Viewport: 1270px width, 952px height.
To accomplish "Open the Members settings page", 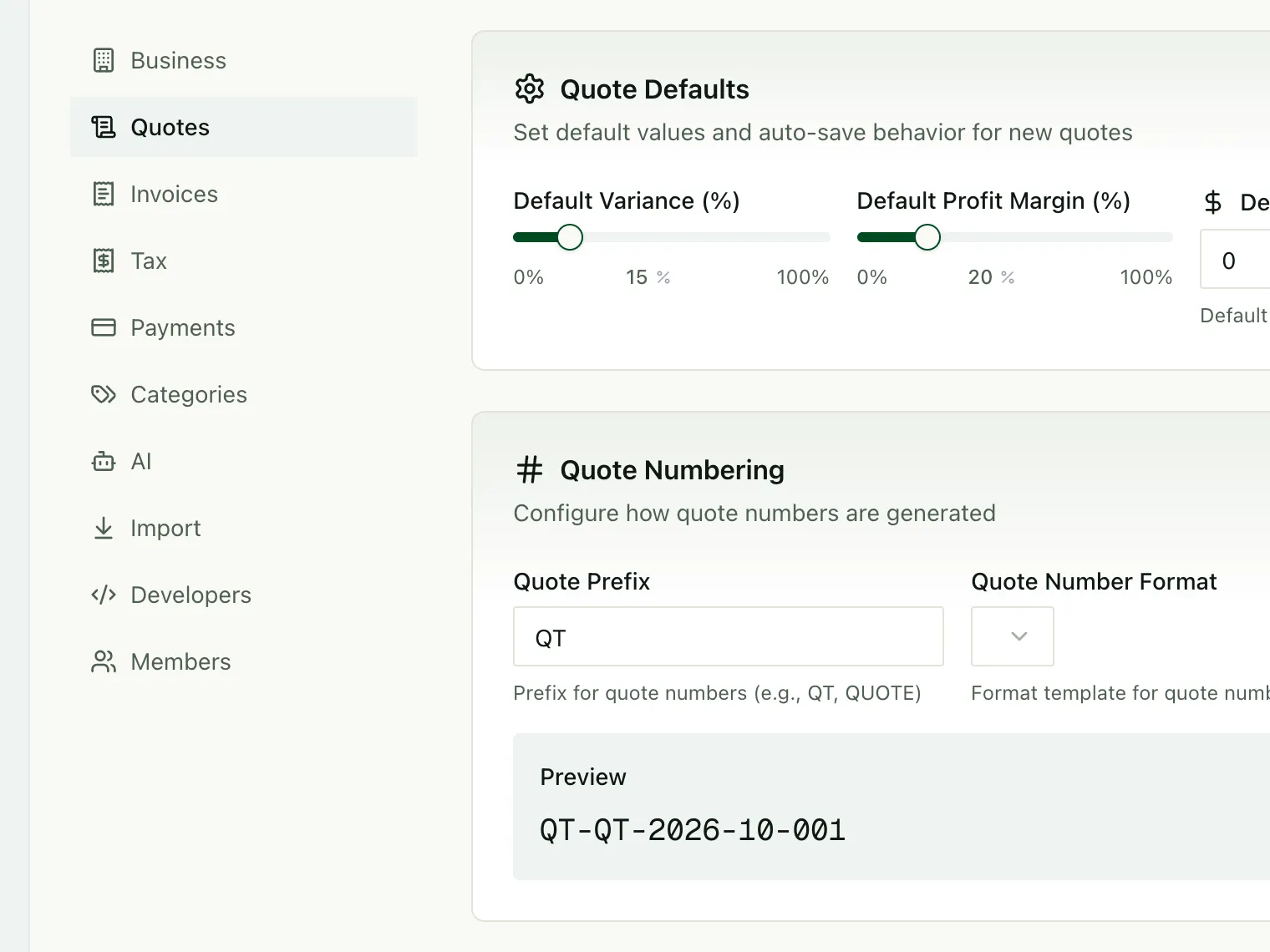I will tap(244, 661).
